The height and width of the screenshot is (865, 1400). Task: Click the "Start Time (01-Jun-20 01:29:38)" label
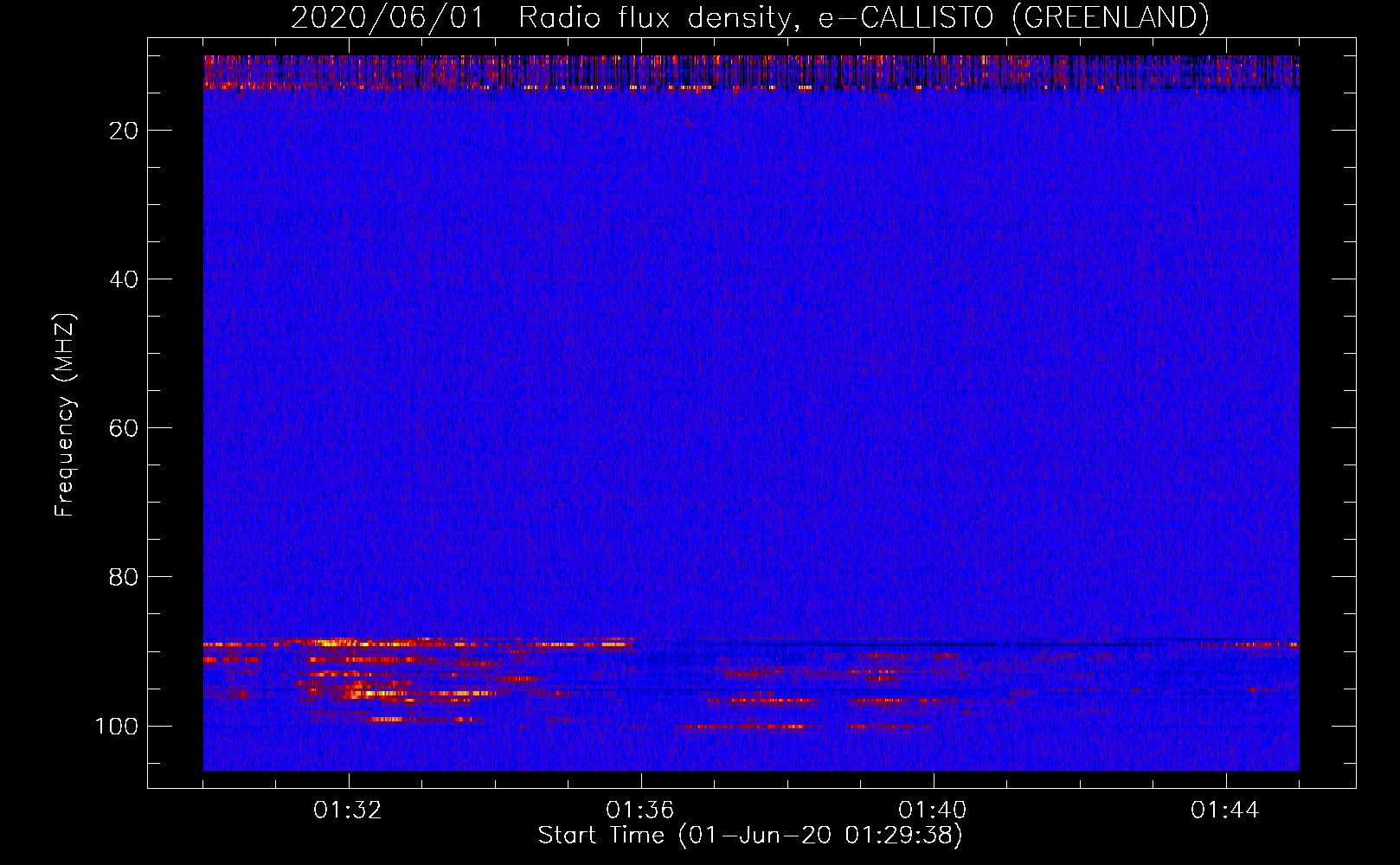750,836
